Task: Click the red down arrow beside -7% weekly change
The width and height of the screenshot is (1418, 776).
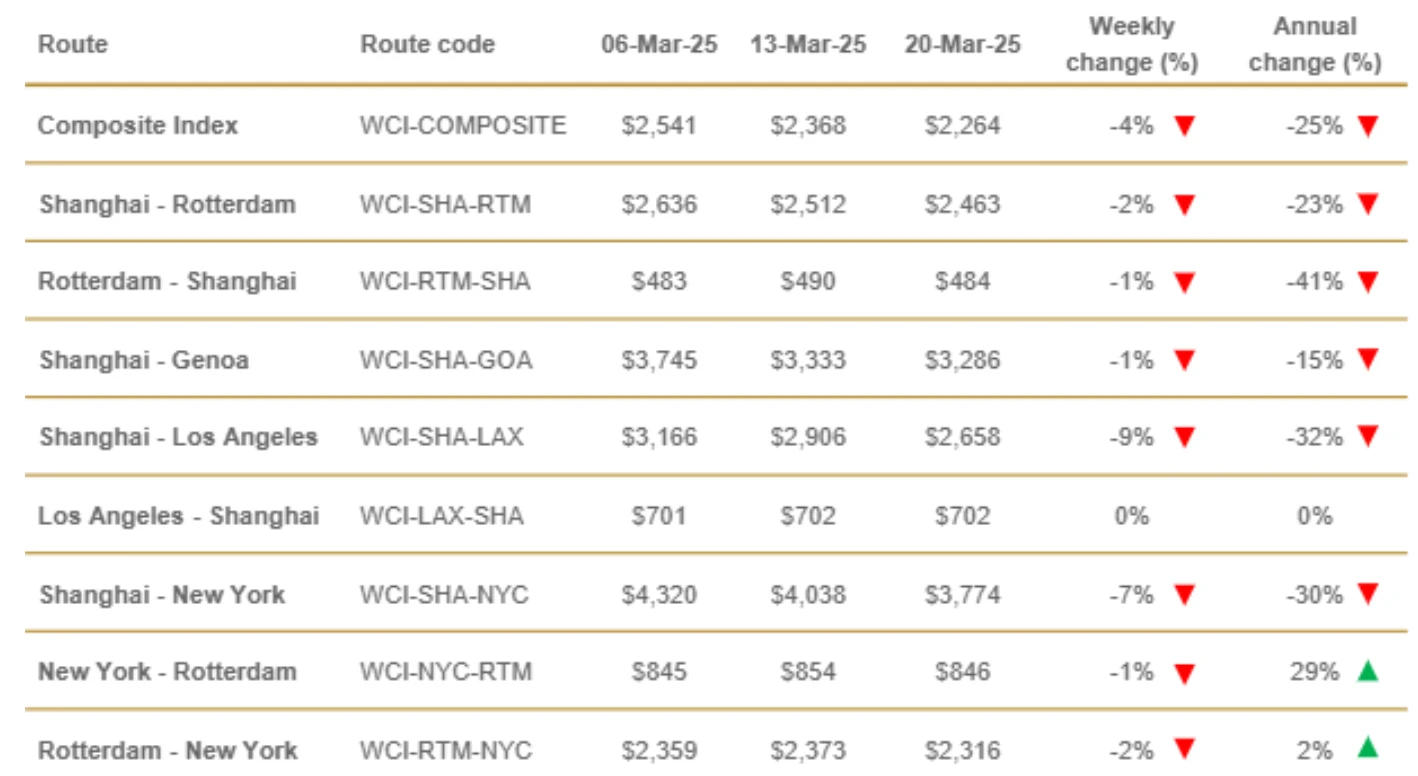Action: 1184,596
